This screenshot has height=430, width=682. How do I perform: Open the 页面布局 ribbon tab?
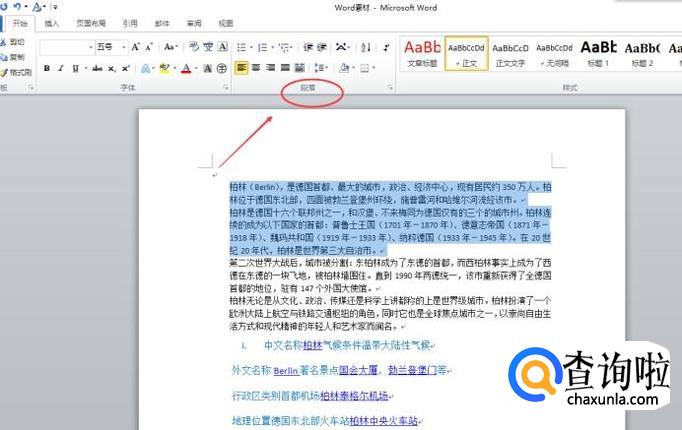pos(91,22)
